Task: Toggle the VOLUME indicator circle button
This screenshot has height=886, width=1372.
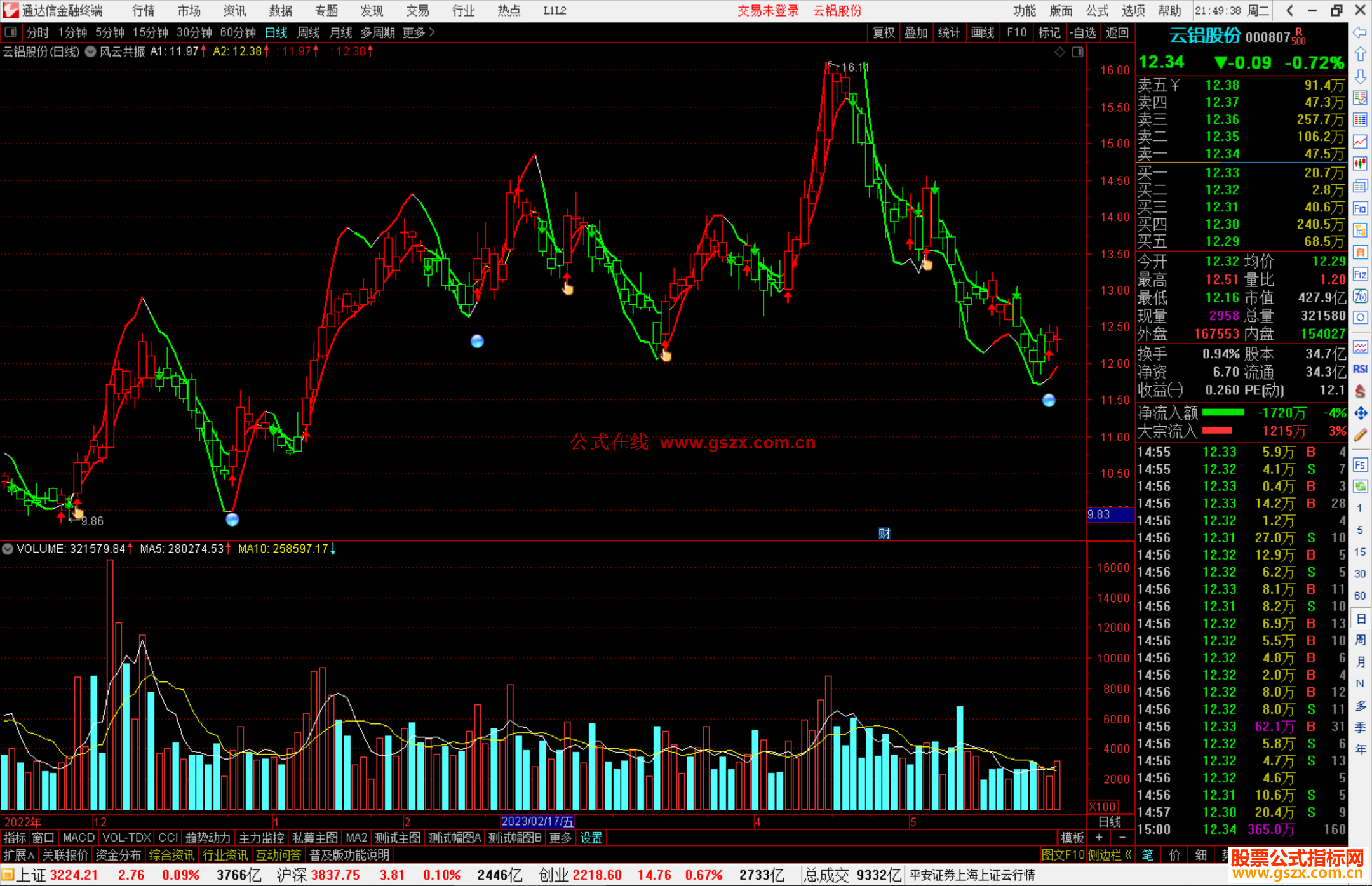Action: [8, 549]
